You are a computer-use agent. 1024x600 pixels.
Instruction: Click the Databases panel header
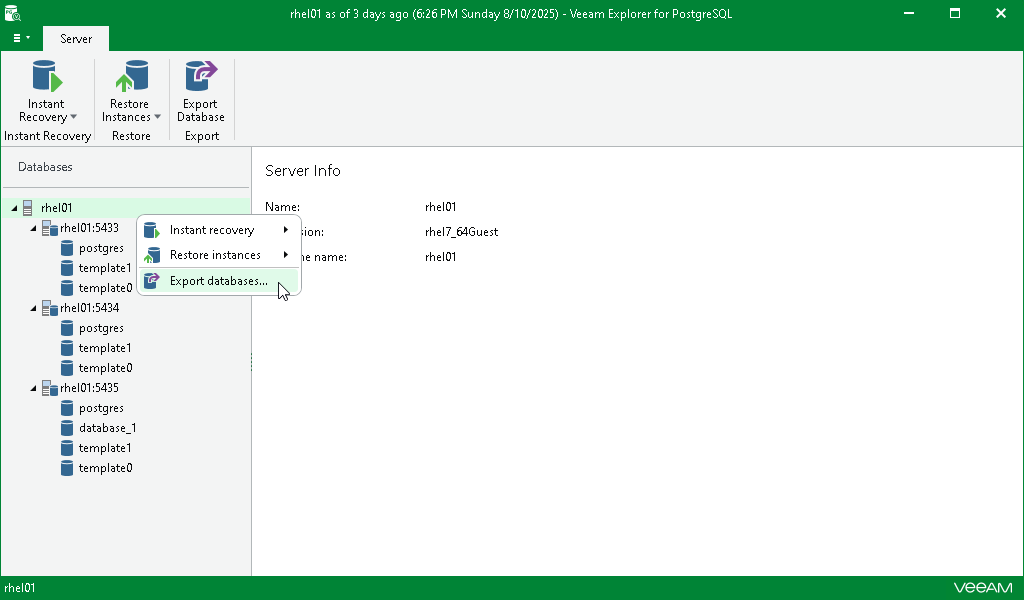[45, 167]
